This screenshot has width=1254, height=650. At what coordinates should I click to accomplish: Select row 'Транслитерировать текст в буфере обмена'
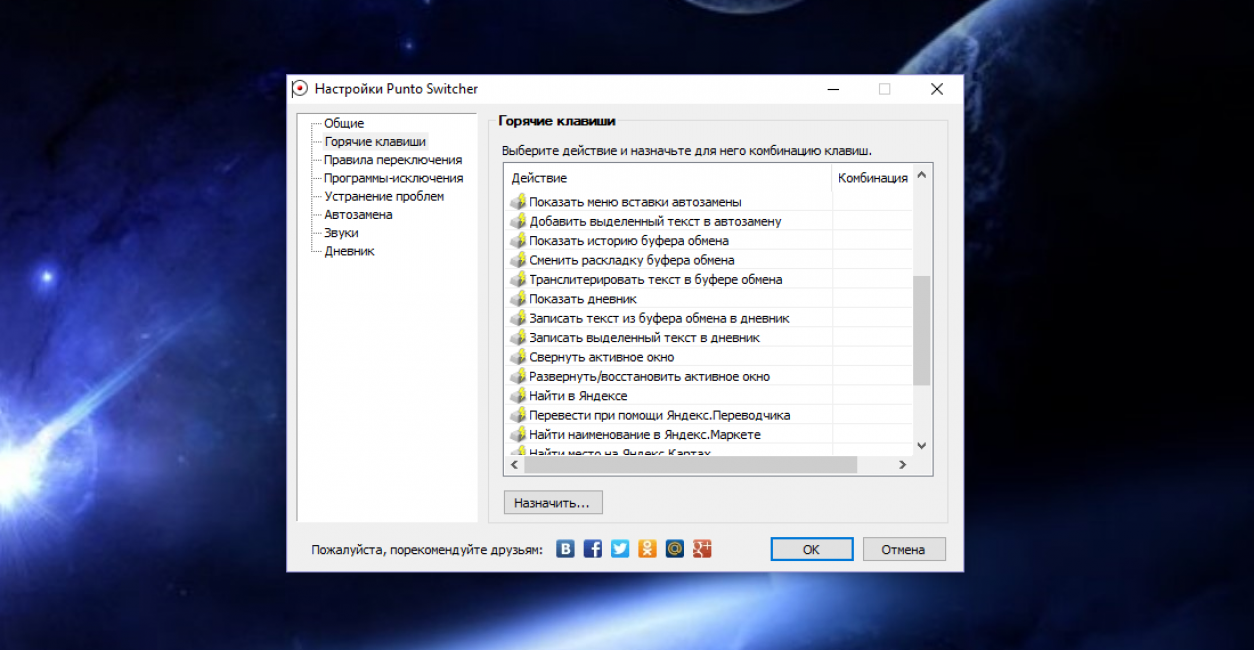pos(708,279)
